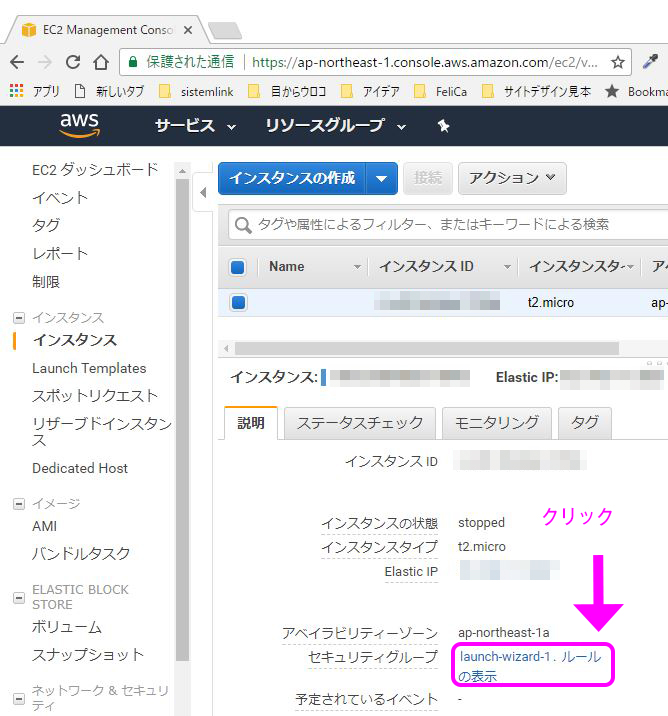Open the 新しいタブ bookmark
The height and width of the screenshot is (716, 668).
tap(110, 91)
